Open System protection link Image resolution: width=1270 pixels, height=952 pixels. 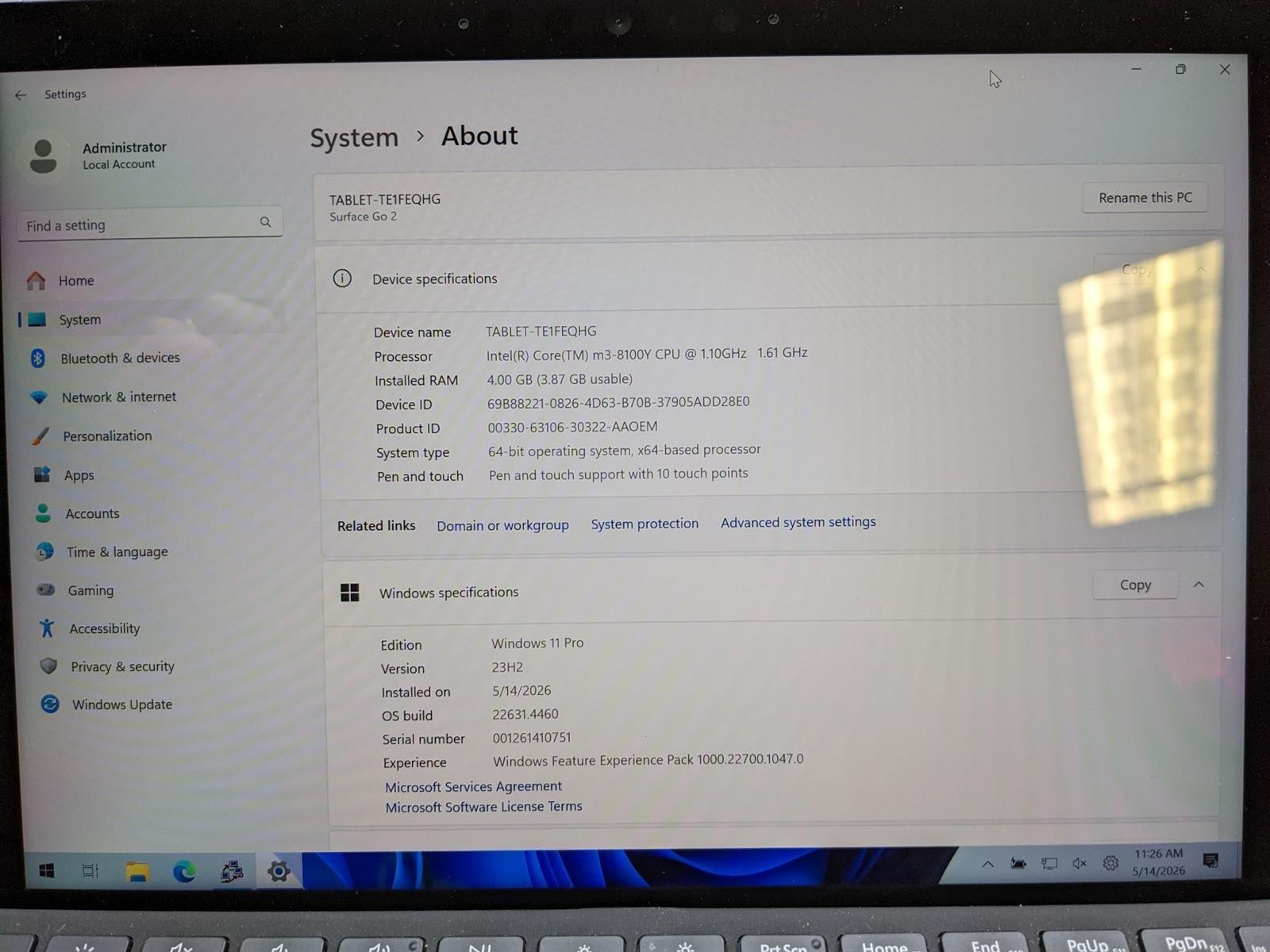point(645,524)
